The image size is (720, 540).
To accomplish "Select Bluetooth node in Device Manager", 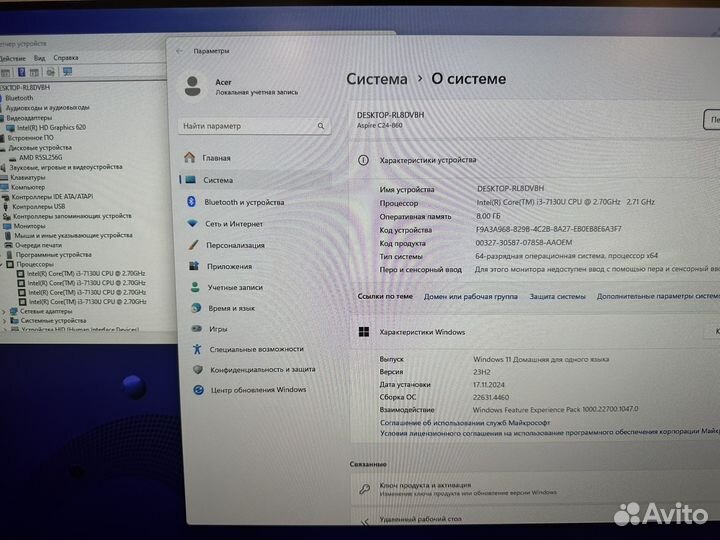I will 19,98.
